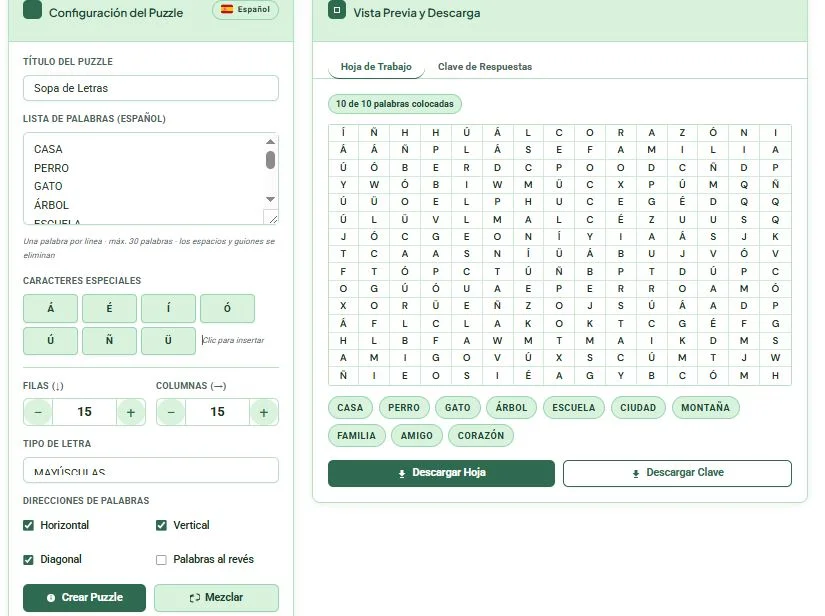Switch to the Clave de Respuestas tab
825x616 pixels.
coord(485,67)
